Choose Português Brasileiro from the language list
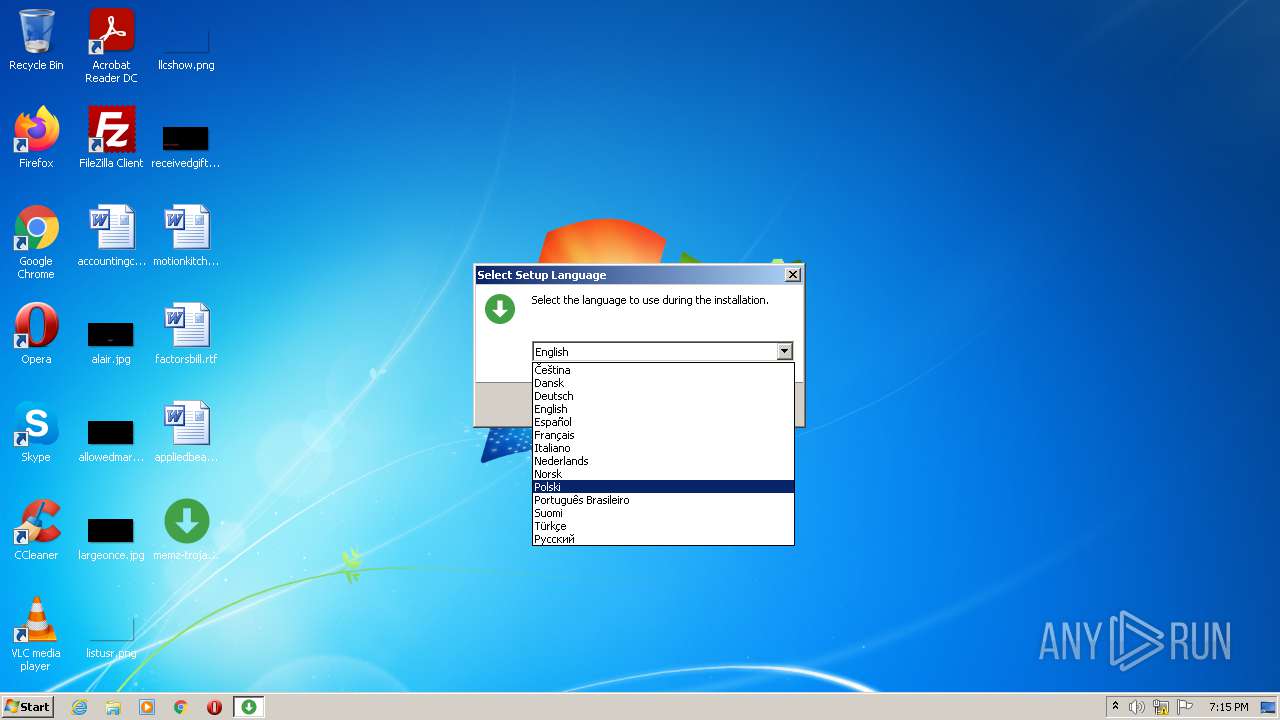 coord(663,500)
